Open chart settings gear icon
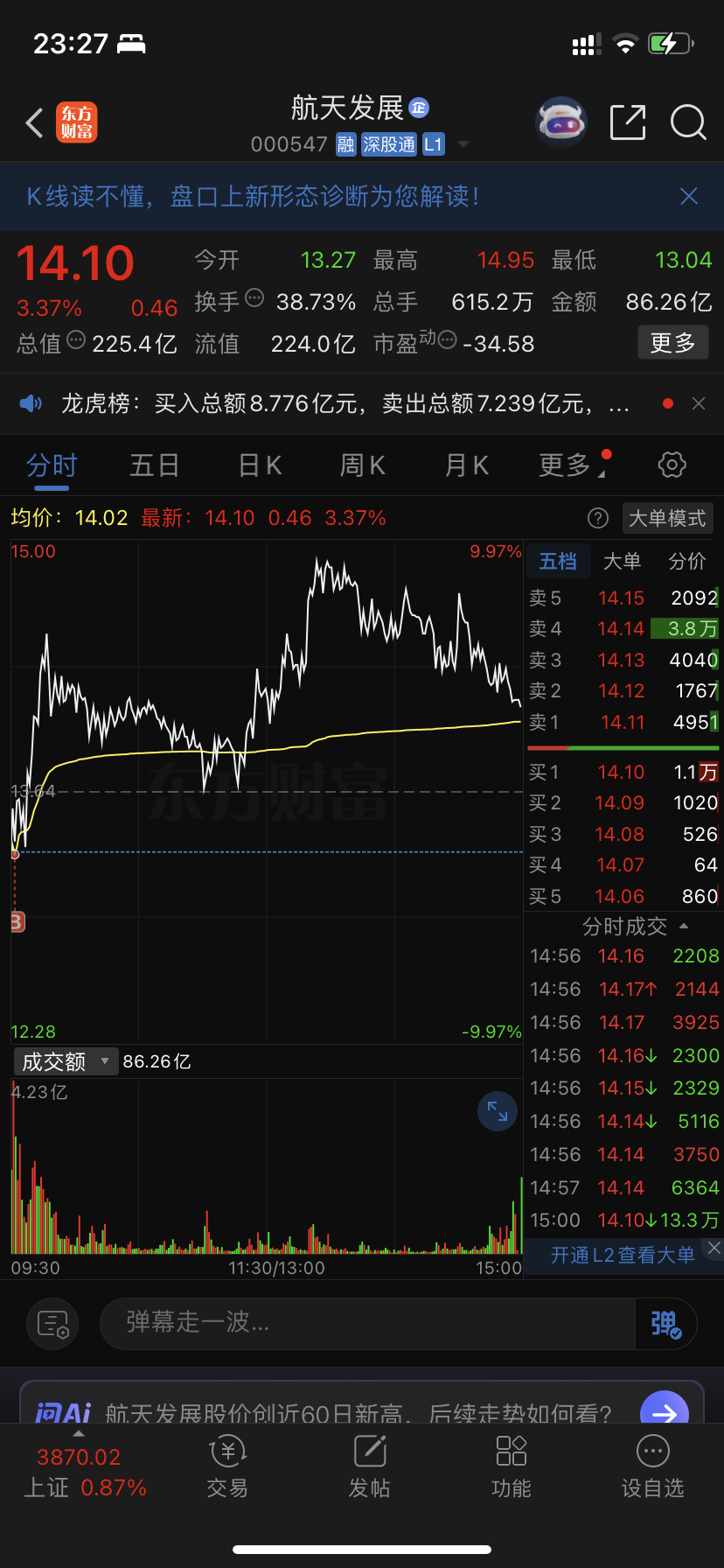Screen dimensions: 724x1568 click(x=672, y=465)
